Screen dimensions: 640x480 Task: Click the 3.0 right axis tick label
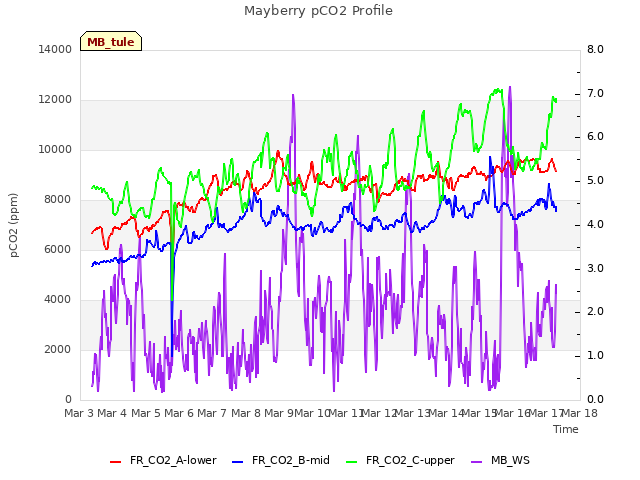[x=595, y=269]
